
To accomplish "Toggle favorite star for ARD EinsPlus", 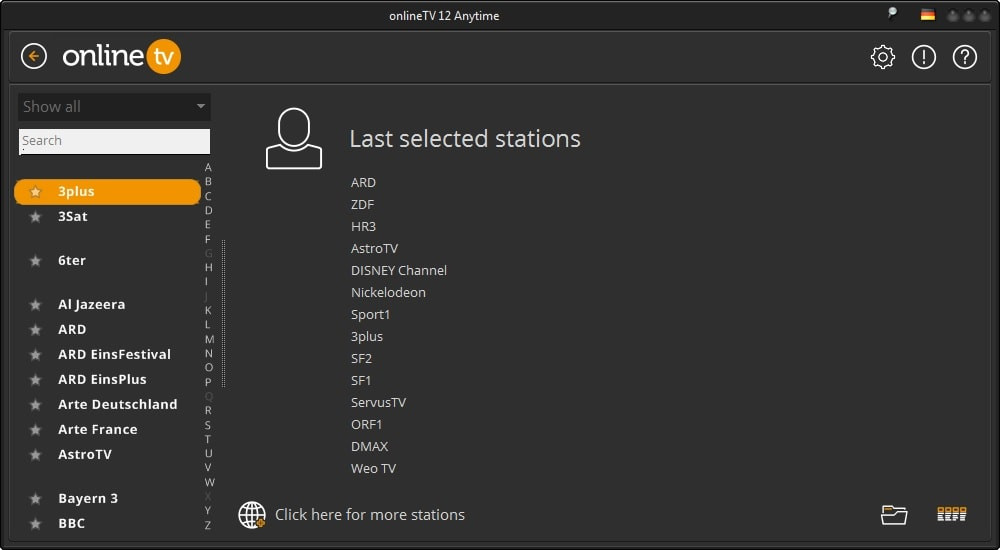I will click(36, 380).
